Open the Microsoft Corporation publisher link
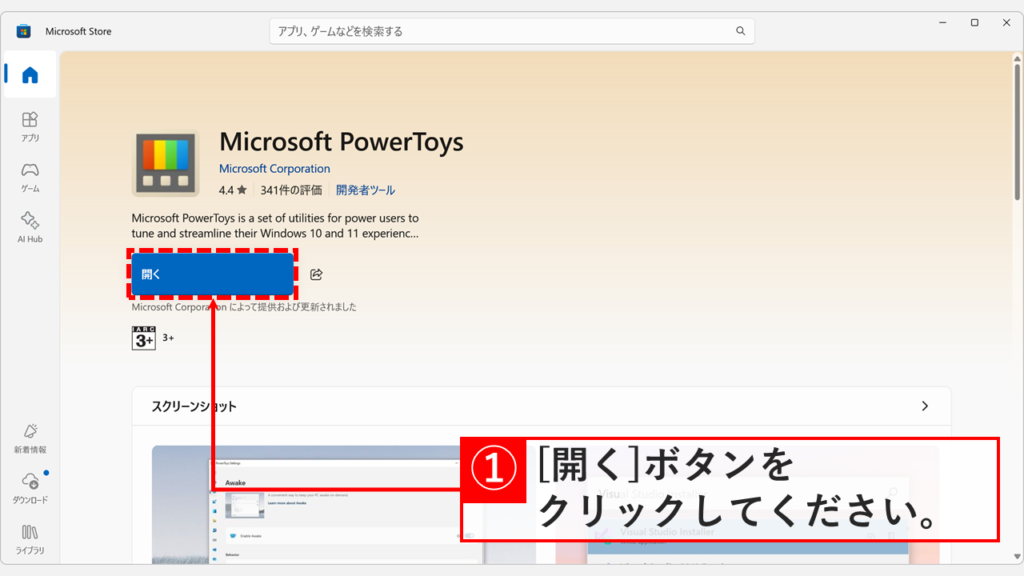The width and height of the screenshot is (1024, 576). pos(274,168)
